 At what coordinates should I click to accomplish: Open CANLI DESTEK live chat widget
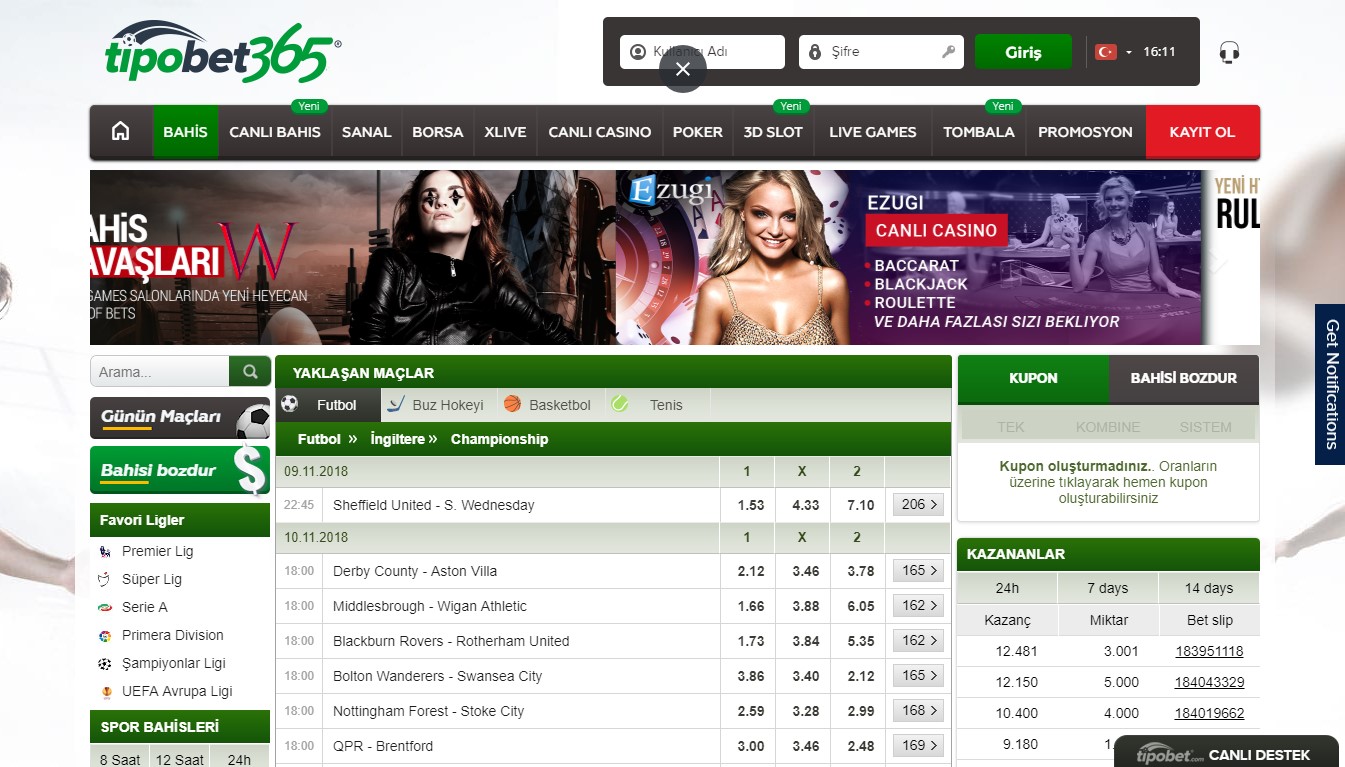click(1226, 754)
